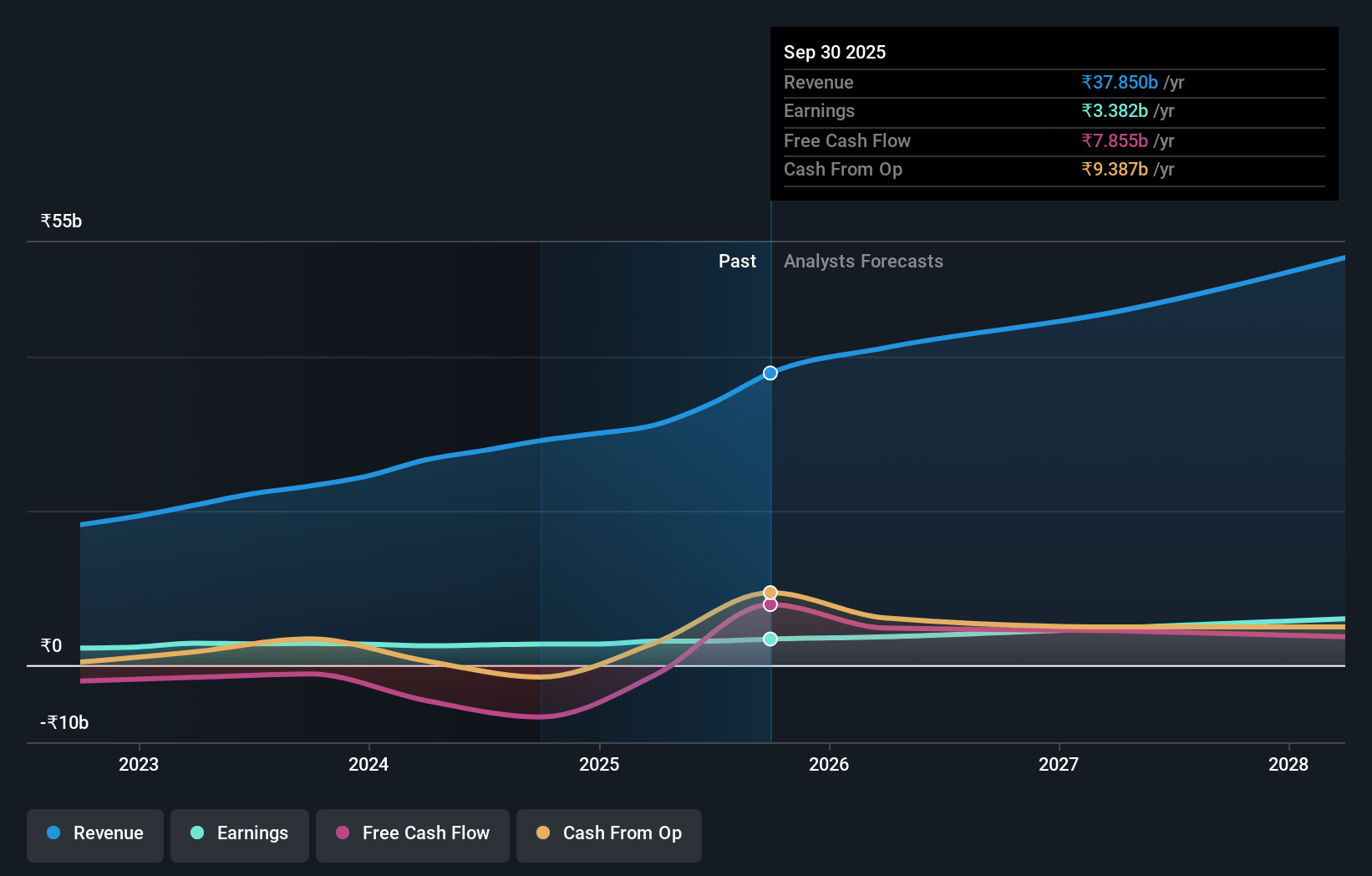Image resolution: width=1372 pixels, height=876 pixels.
Task: Select the yellow Cash From Op chart marker
Action: point(769,591)
